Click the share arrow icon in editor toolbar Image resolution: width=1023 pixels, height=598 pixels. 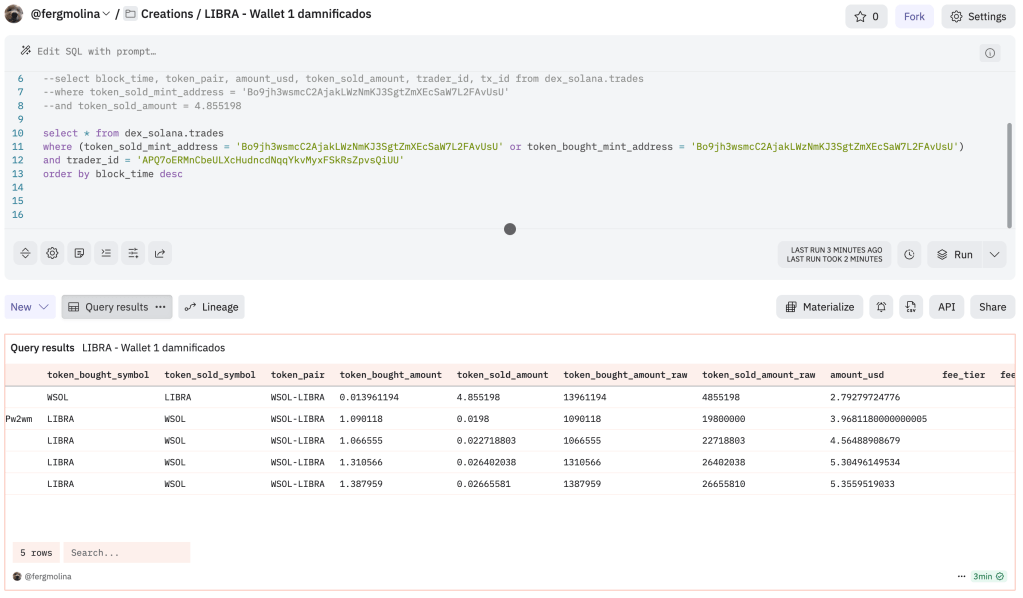(159, 254)
